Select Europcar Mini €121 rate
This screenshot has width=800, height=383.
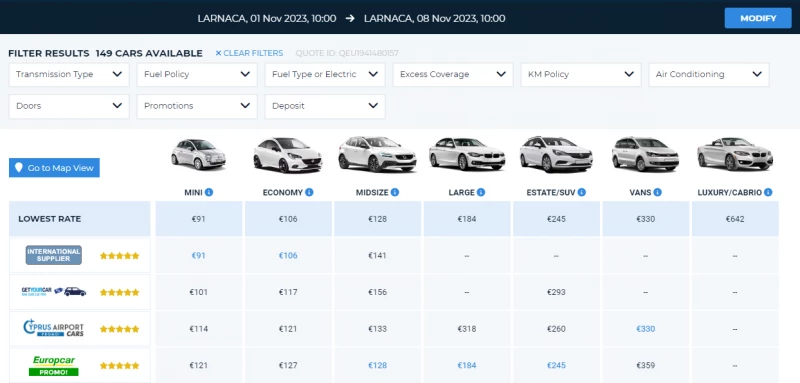[198, 366]
